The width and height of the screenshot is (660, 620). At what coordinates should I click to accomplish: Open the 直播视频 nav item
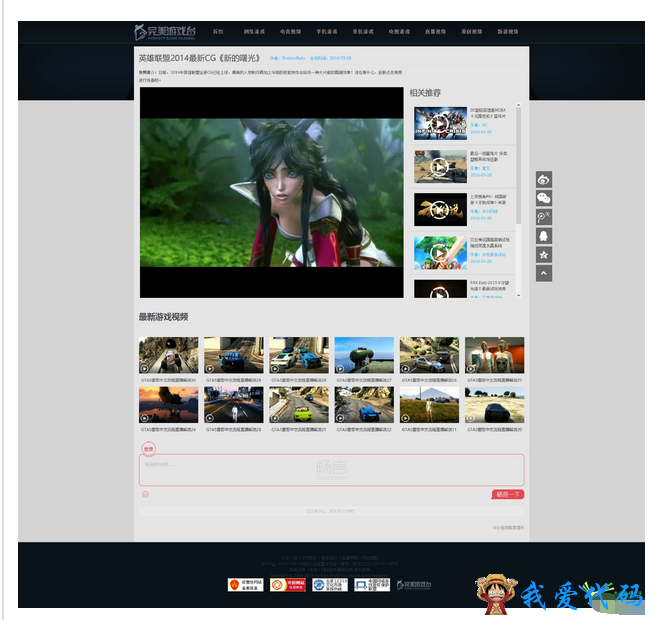click(x=435, y=32)
